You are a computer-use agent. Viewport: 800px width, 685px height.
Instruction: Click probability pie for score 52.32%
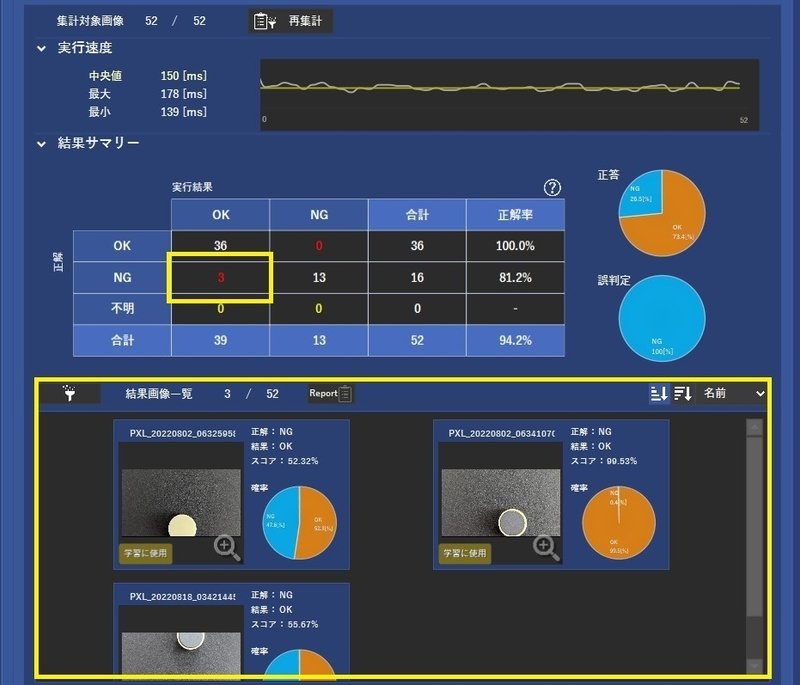coord(299,523)
